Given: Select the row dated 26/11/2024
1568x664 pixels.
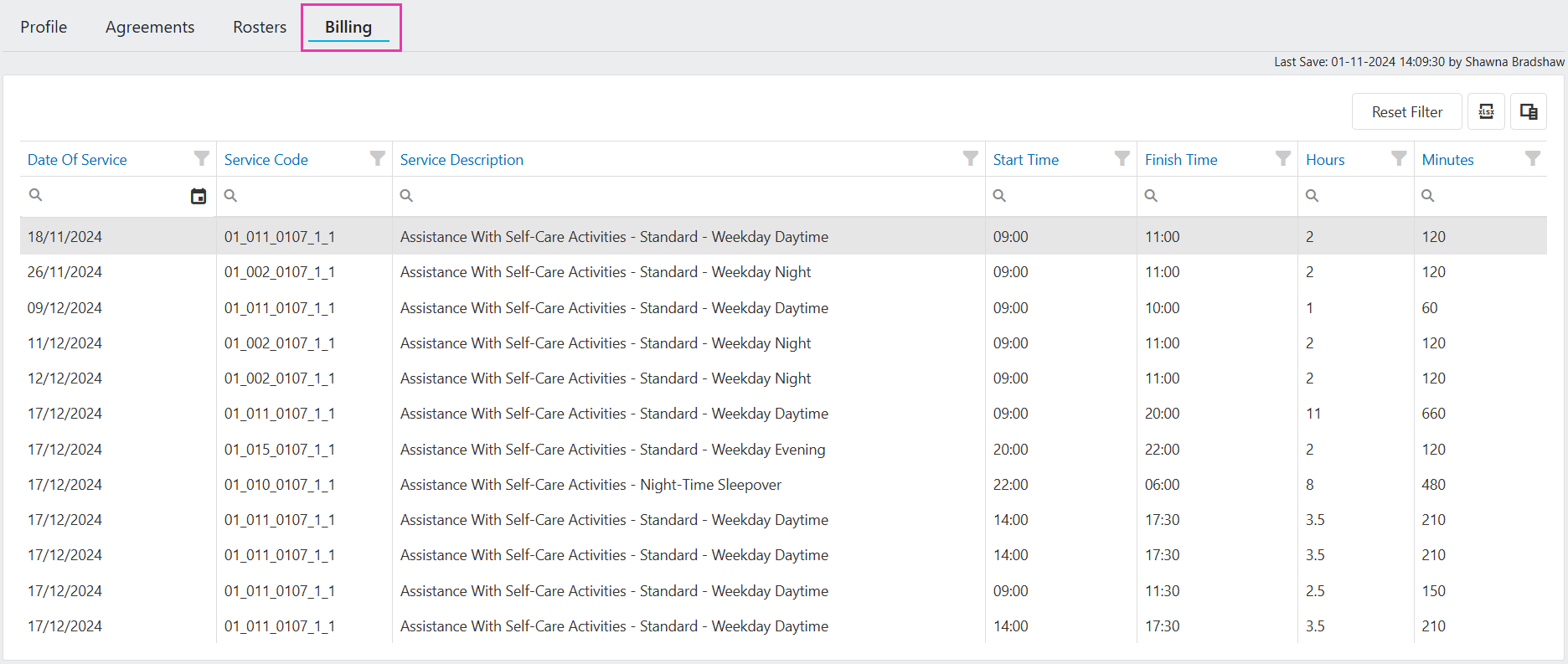Looking at the screenshot, I should 783,272.
